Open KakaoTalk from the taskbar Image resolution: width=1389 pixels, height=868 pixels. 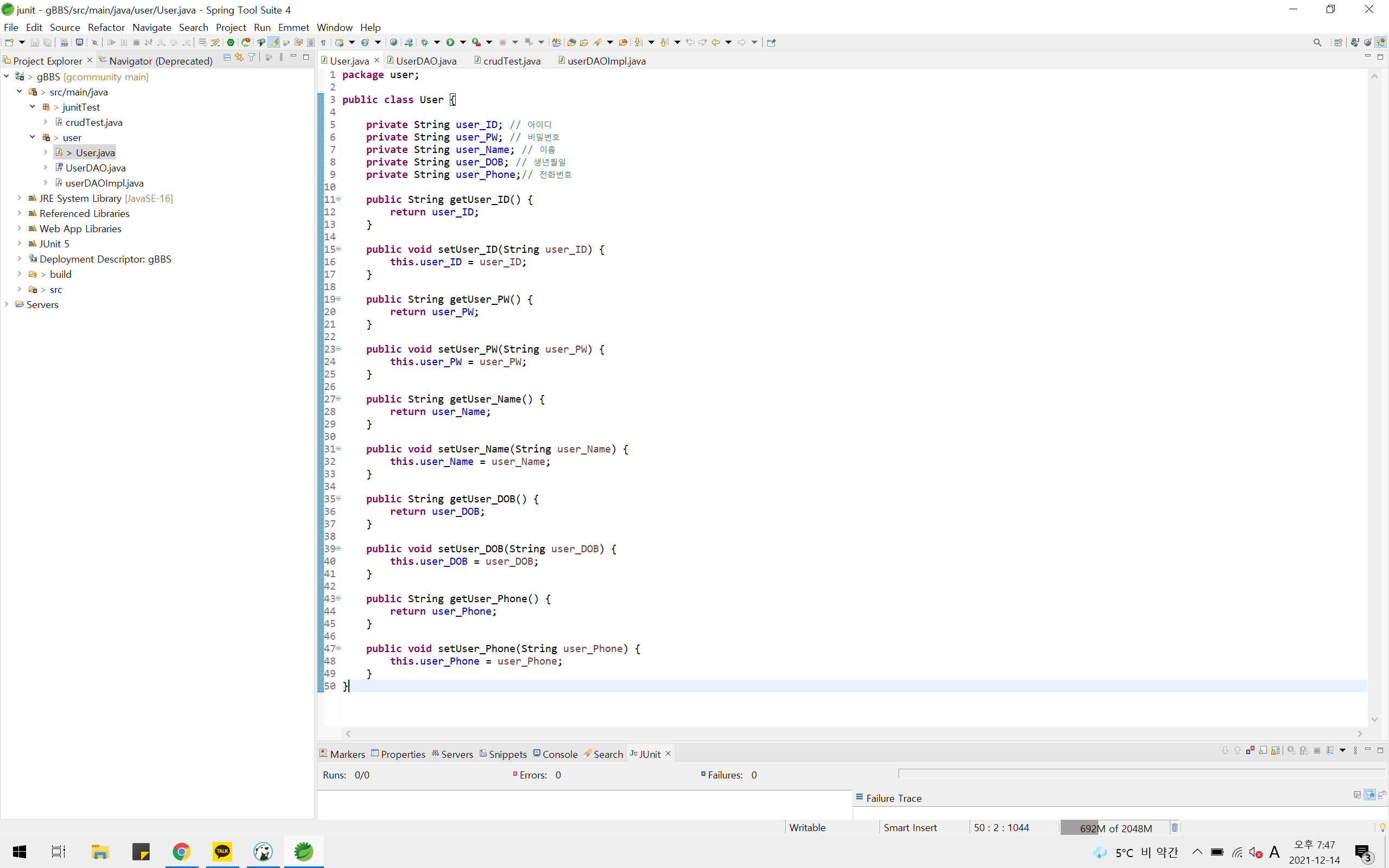pyautogui.click(x=222, y=851)
